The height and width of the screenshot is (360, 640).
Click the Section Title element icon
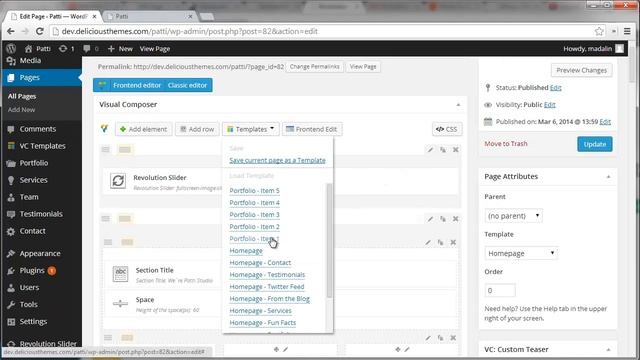tap(120, 274)
